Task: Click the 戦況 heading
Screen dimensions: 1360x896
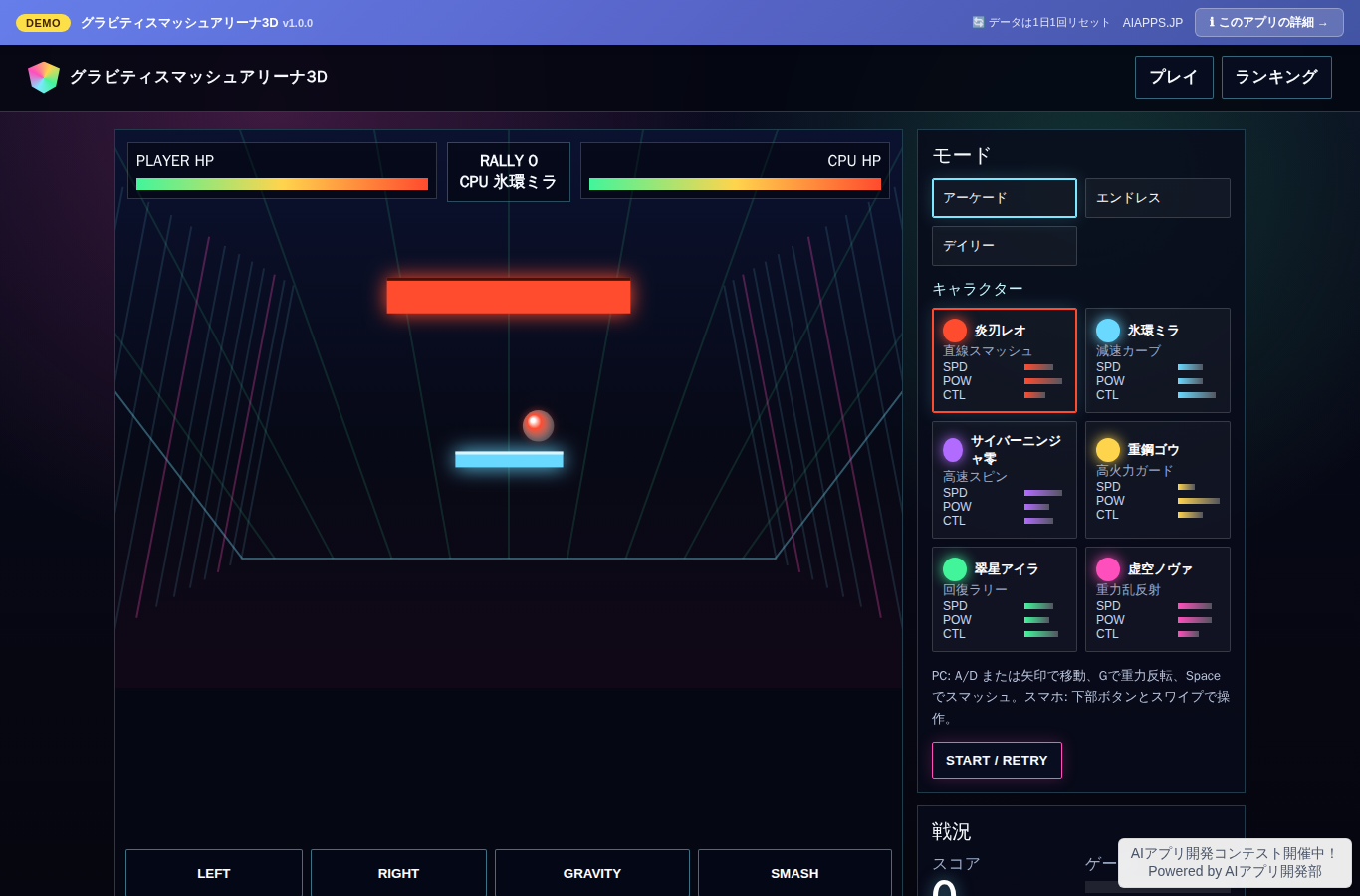Action: click(x=951, y=831)
